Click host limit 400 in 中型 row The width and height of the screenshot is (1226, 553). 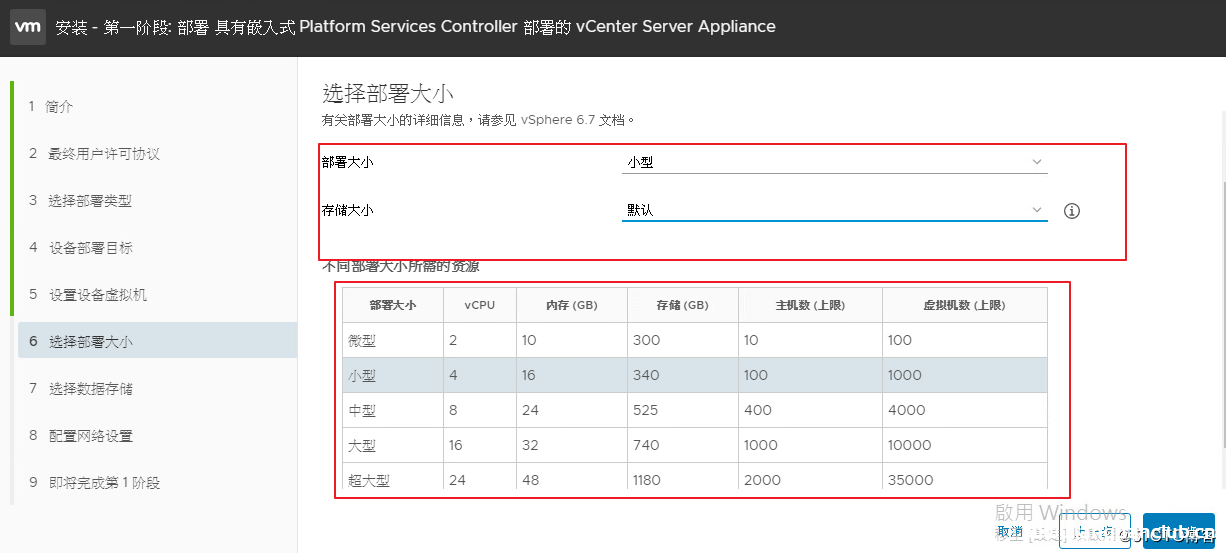(758, 410)
